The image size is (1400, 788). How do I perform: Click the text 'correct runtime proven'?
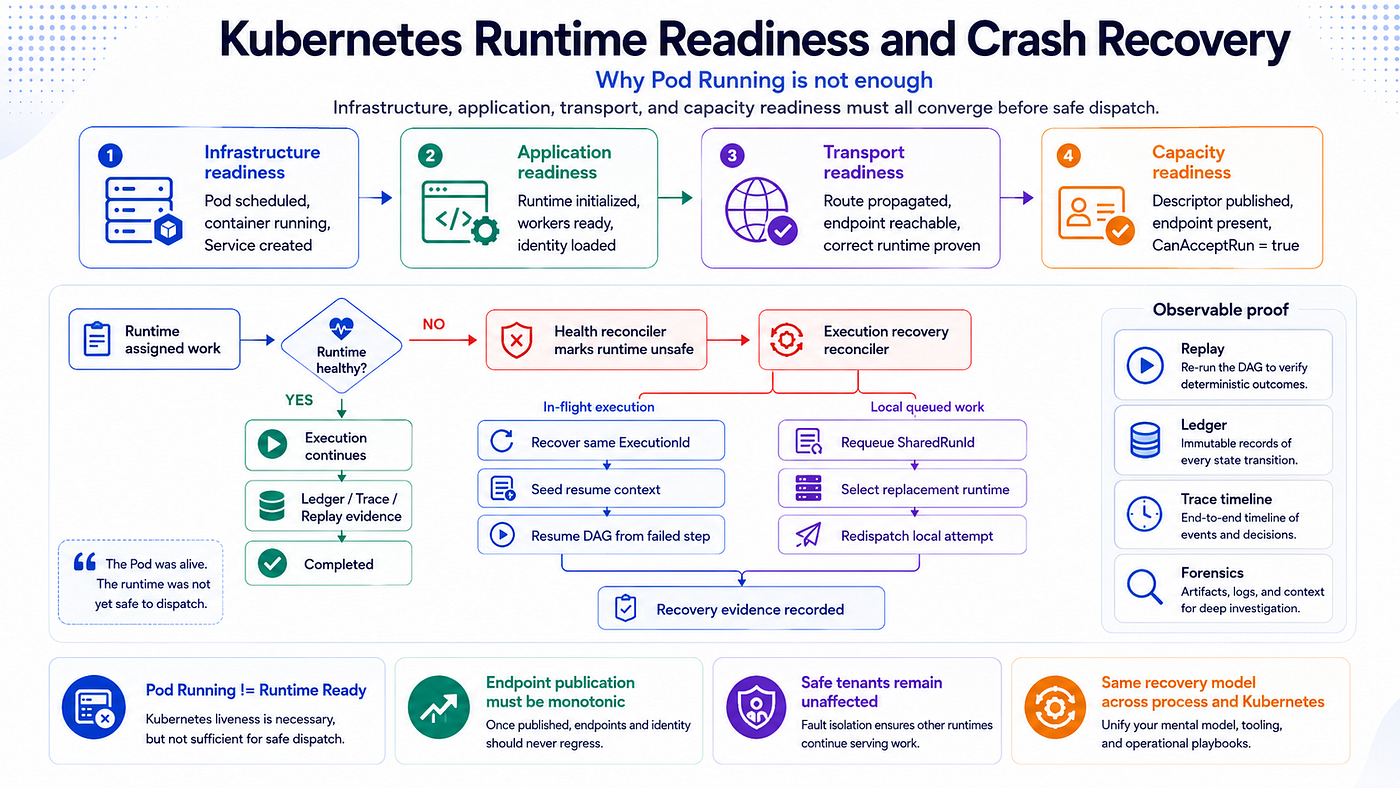click(x=902, y=245)
